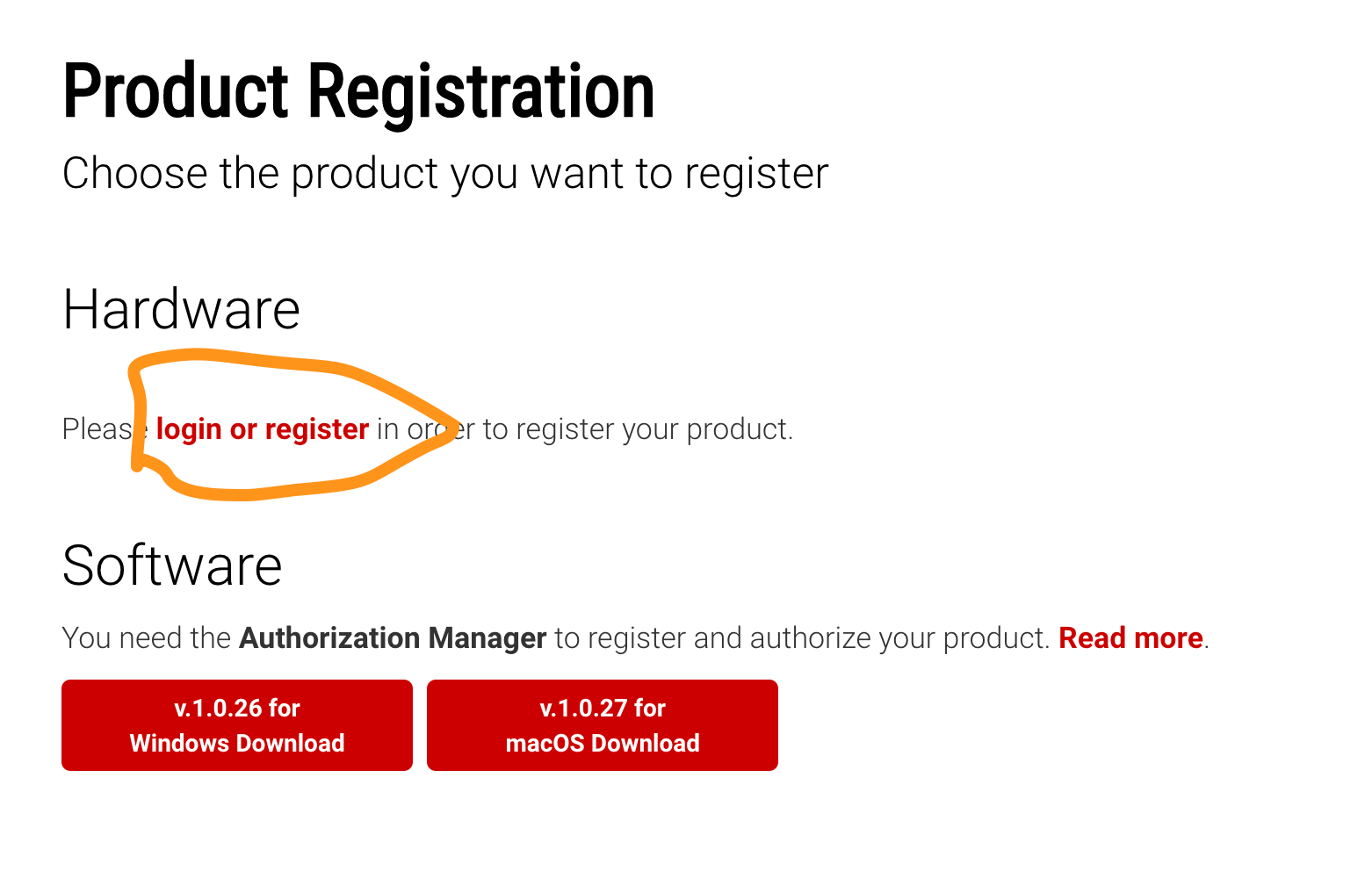Screen dimensions: 1372x871
Task: Select the Hardware section heading
Action: [182, 309]
